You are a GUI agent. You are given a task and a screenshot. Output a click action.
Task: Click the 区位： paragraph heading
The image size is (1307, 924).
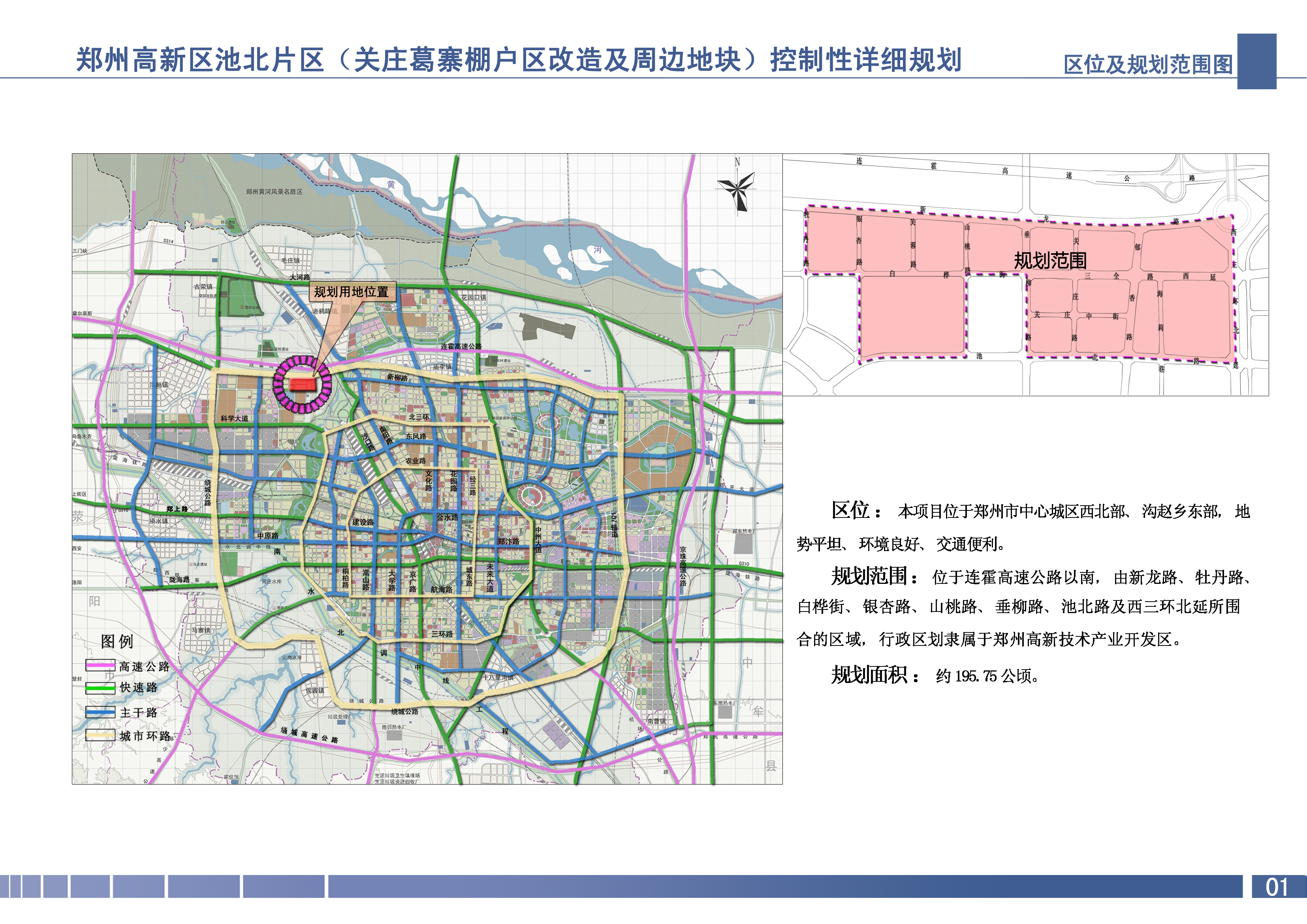[x=856, y=510]
